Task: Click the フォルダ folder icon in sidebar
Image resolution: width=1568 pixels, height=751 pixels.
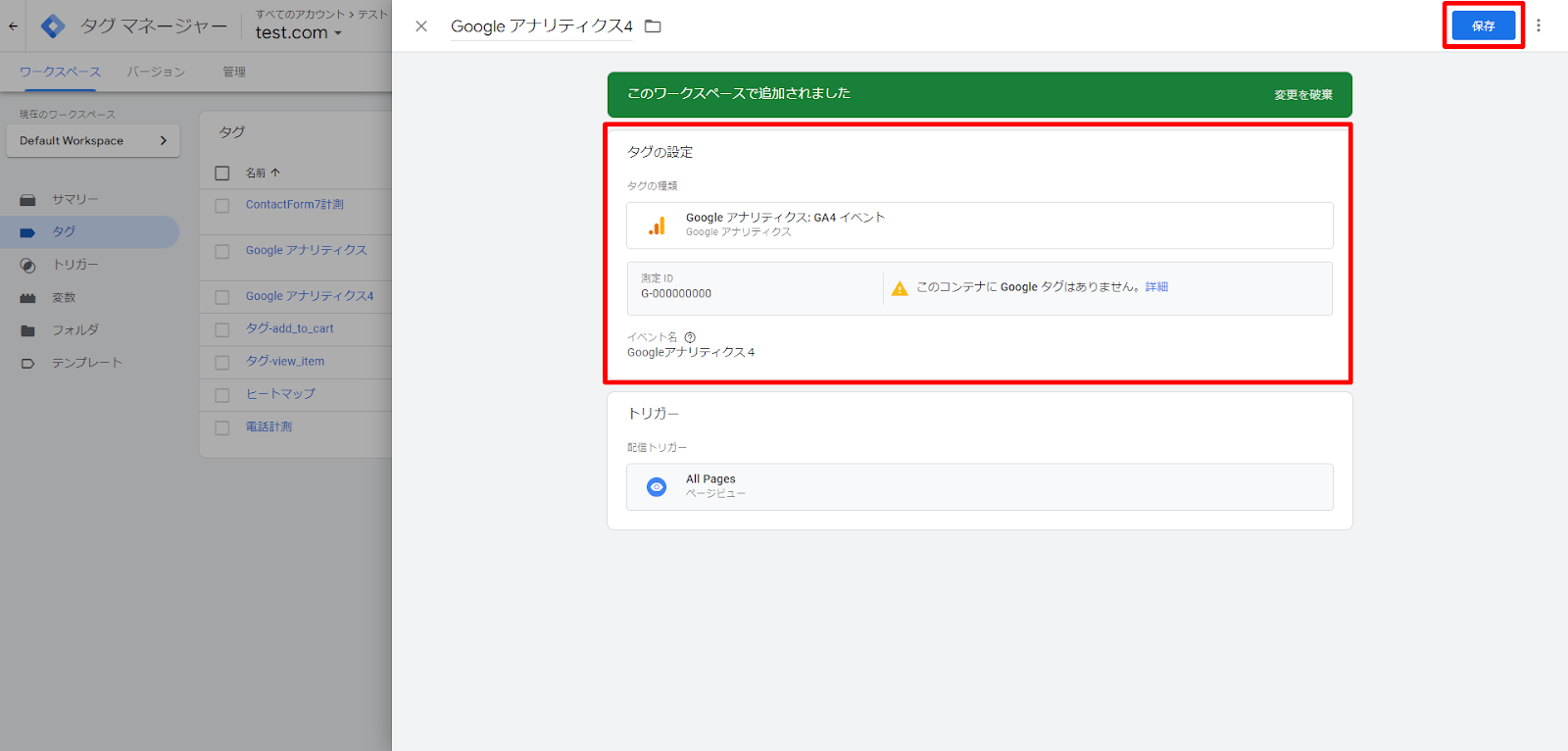Action: [27, 331]
